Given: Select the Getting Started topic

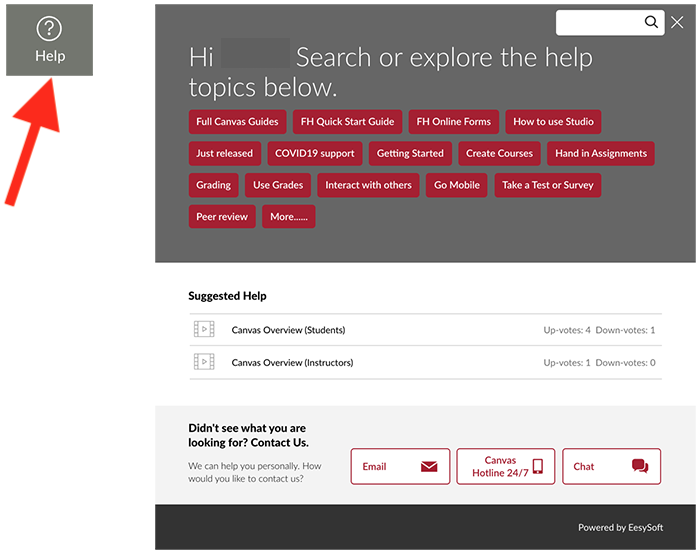Looking at the screenshot, I should pos(410,153).
